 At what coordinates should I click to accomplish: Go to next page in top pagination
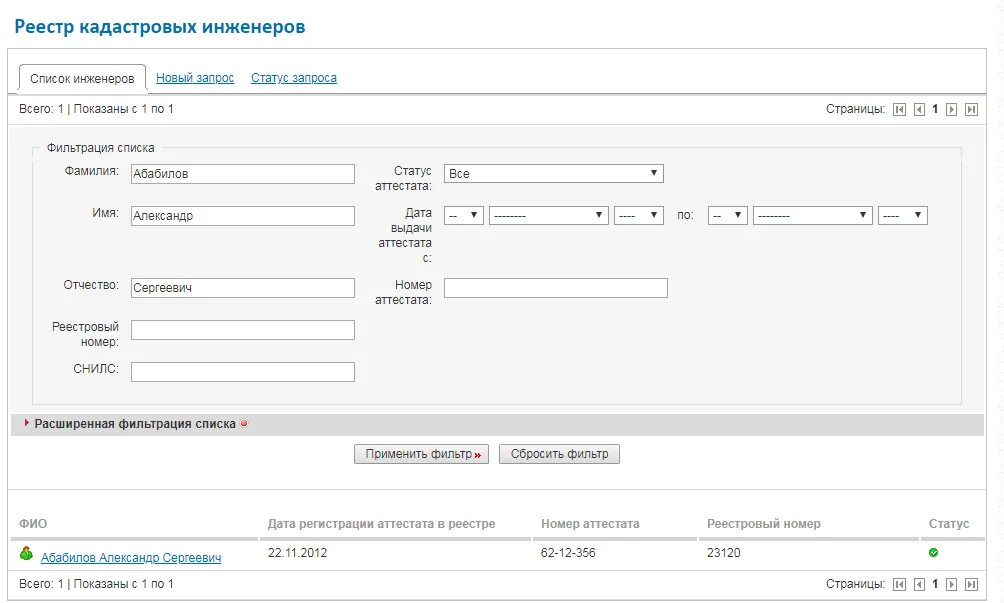(x=951, y=109)
